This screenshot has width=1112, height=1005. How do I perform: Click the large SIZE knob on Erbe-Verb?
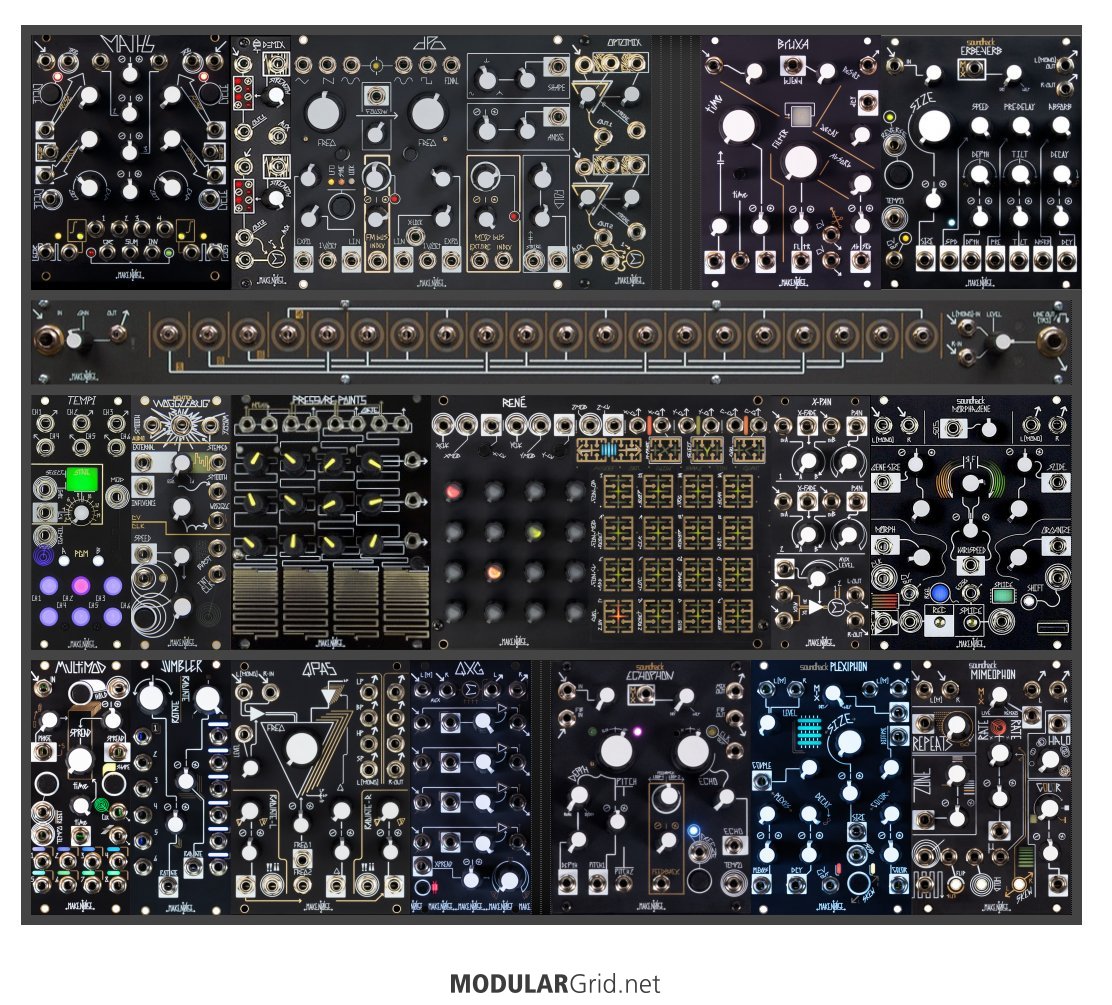point(933,126)
